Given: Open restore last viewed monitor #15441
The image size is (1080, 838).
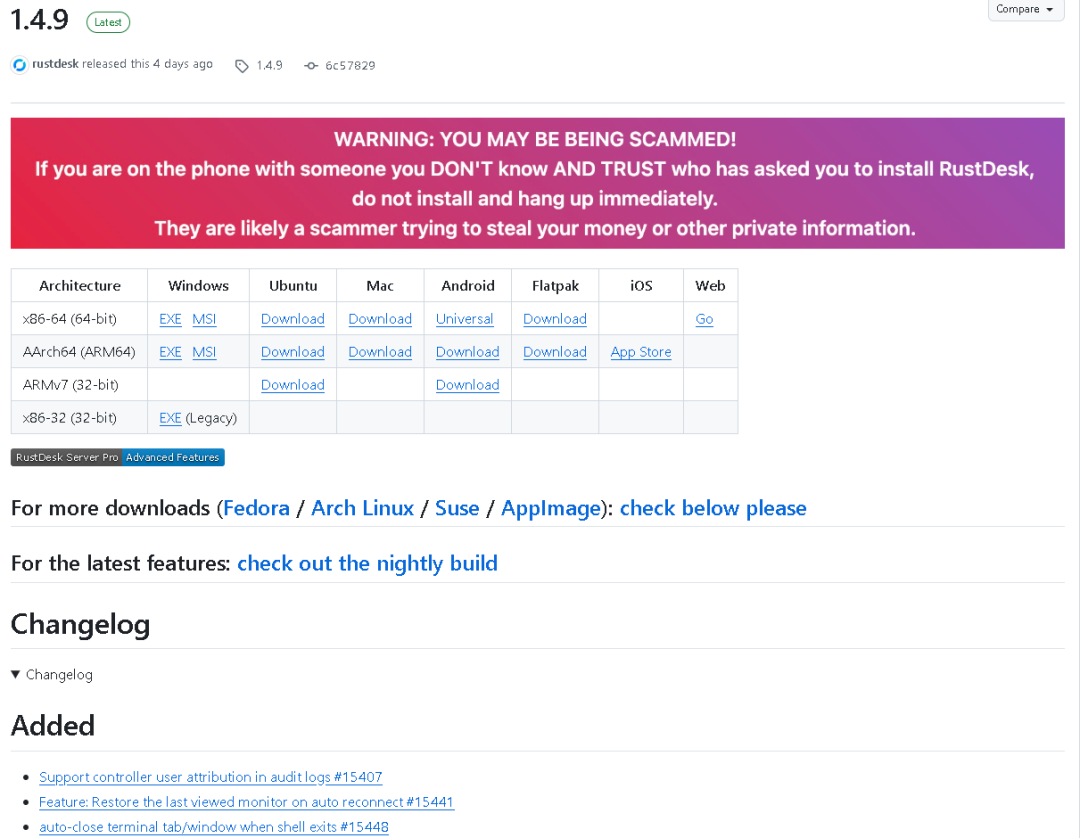Looking at the screenshot, I should coord(246,802).
